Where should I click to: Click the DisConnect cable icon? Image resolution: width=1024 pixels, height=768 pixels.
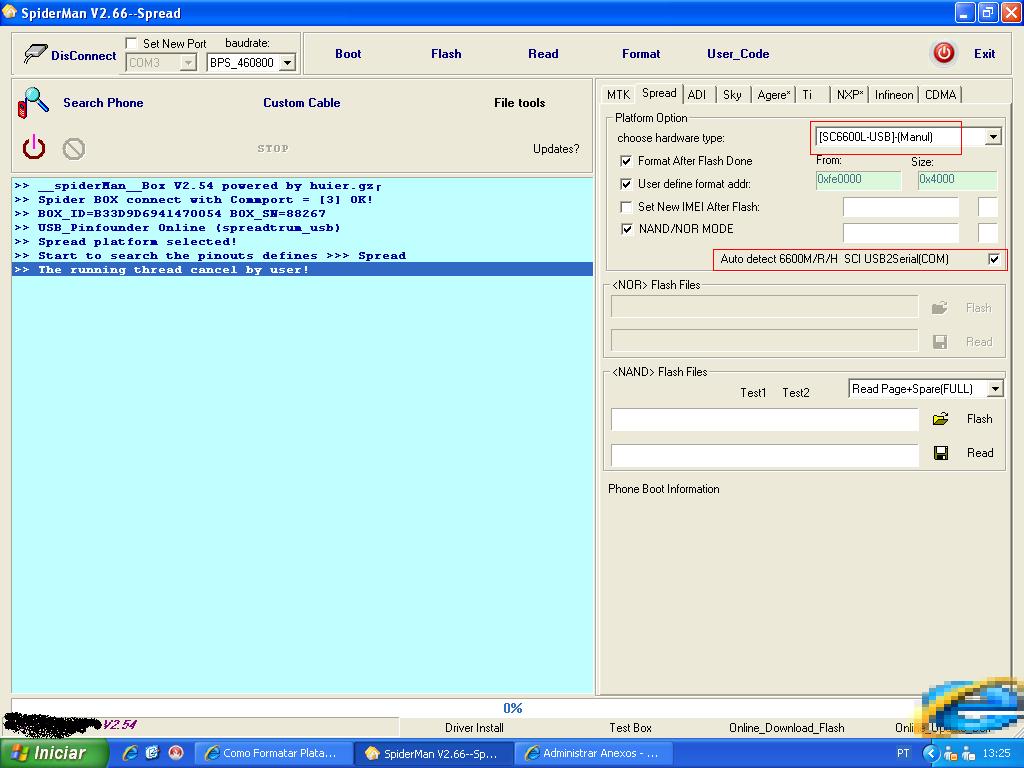pos(35,54)
